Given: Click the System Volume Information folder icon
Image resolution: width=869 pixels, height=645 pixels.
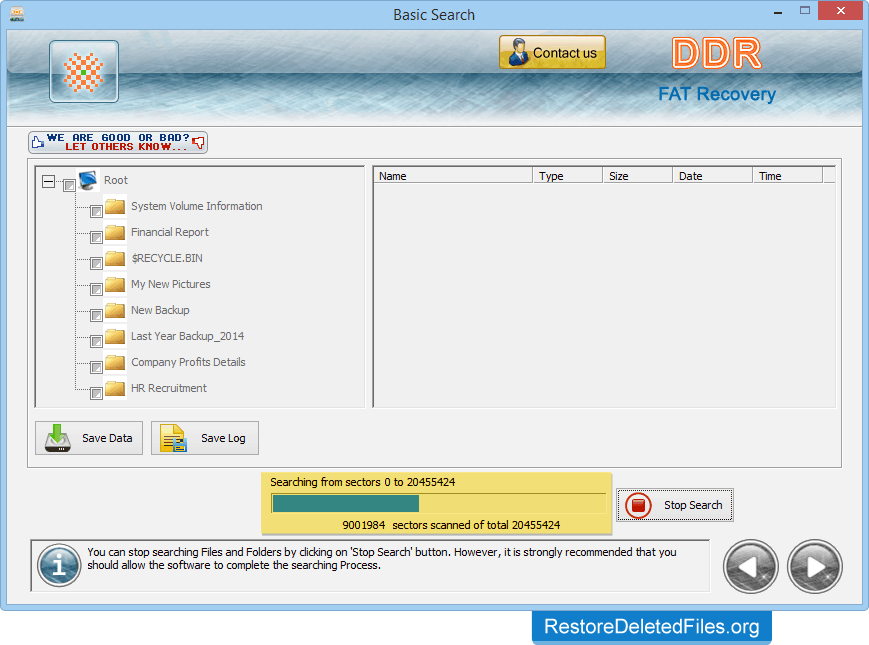Looking at the screenshot, I should 115,206.
